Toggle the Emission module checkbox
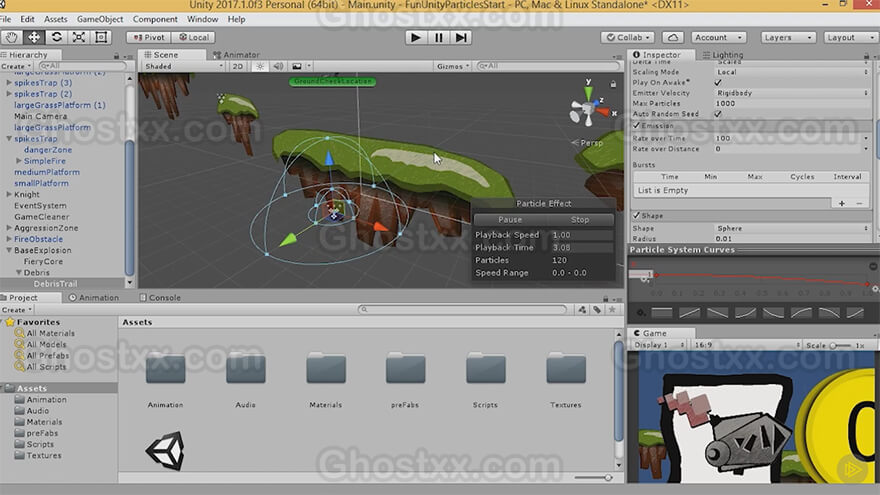Viewport: 880px width, 495px height. (636, 126)
